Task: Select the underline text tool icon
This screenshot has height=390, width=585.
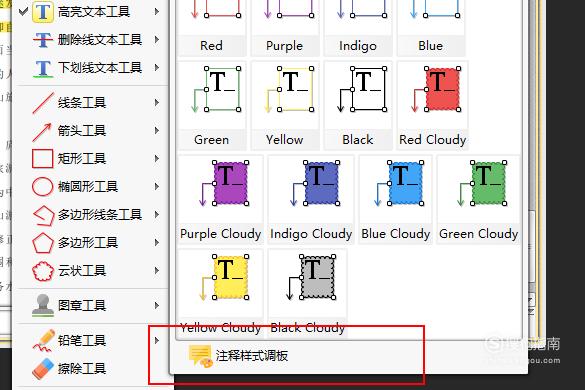Action: (43, 68)
